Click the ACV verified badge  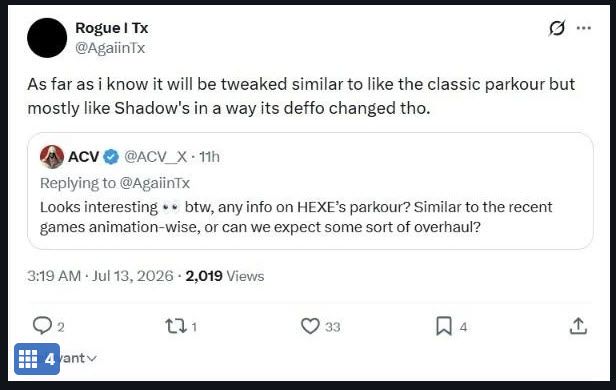click(111, 157)
